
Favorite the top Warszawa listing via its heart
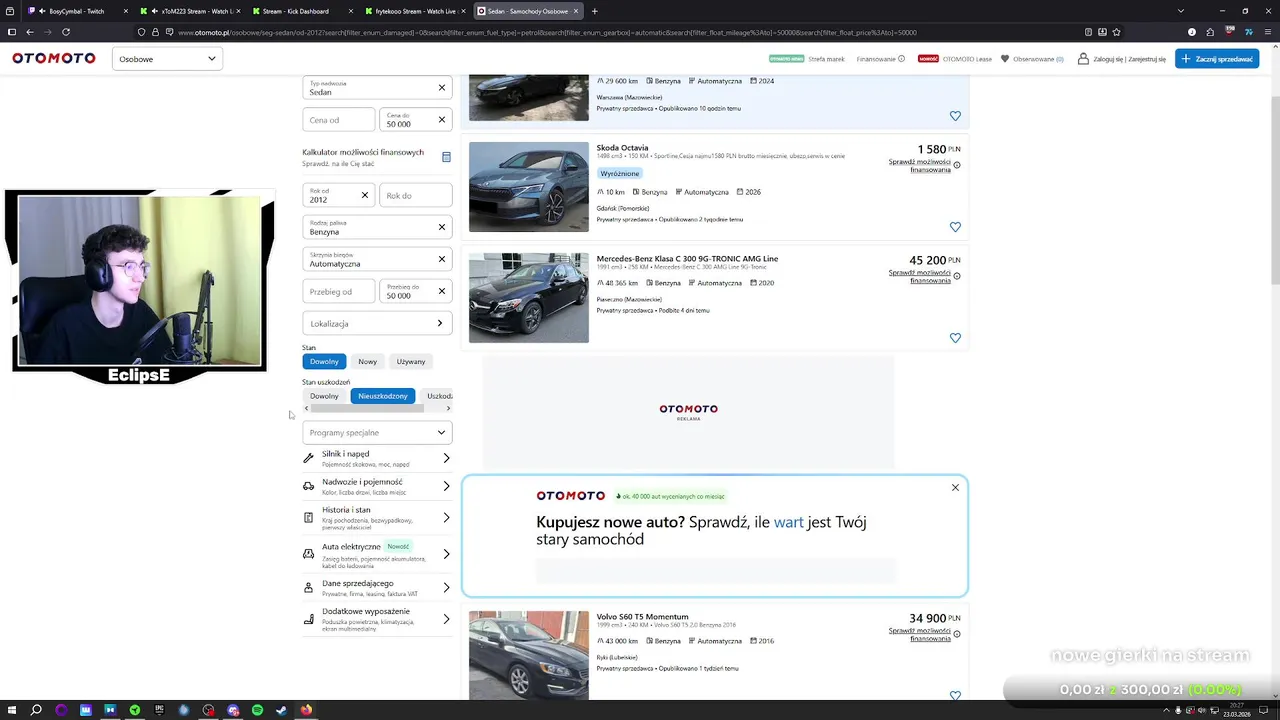(x=955, y=116)
